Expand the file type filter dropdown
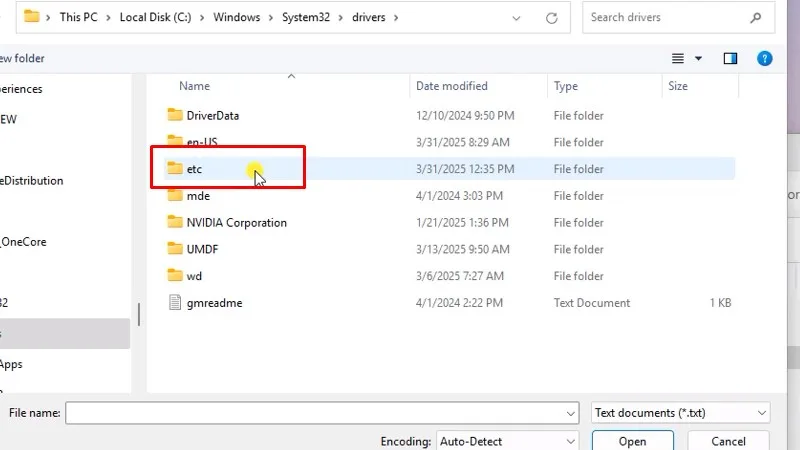Screen dimensions: 800x450 click(763, 412)
